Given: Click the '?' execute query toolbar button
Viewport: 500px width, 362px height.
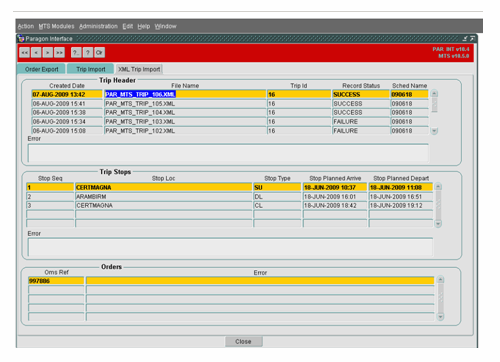Looking at the screenshot, I should tap(88, 53).
